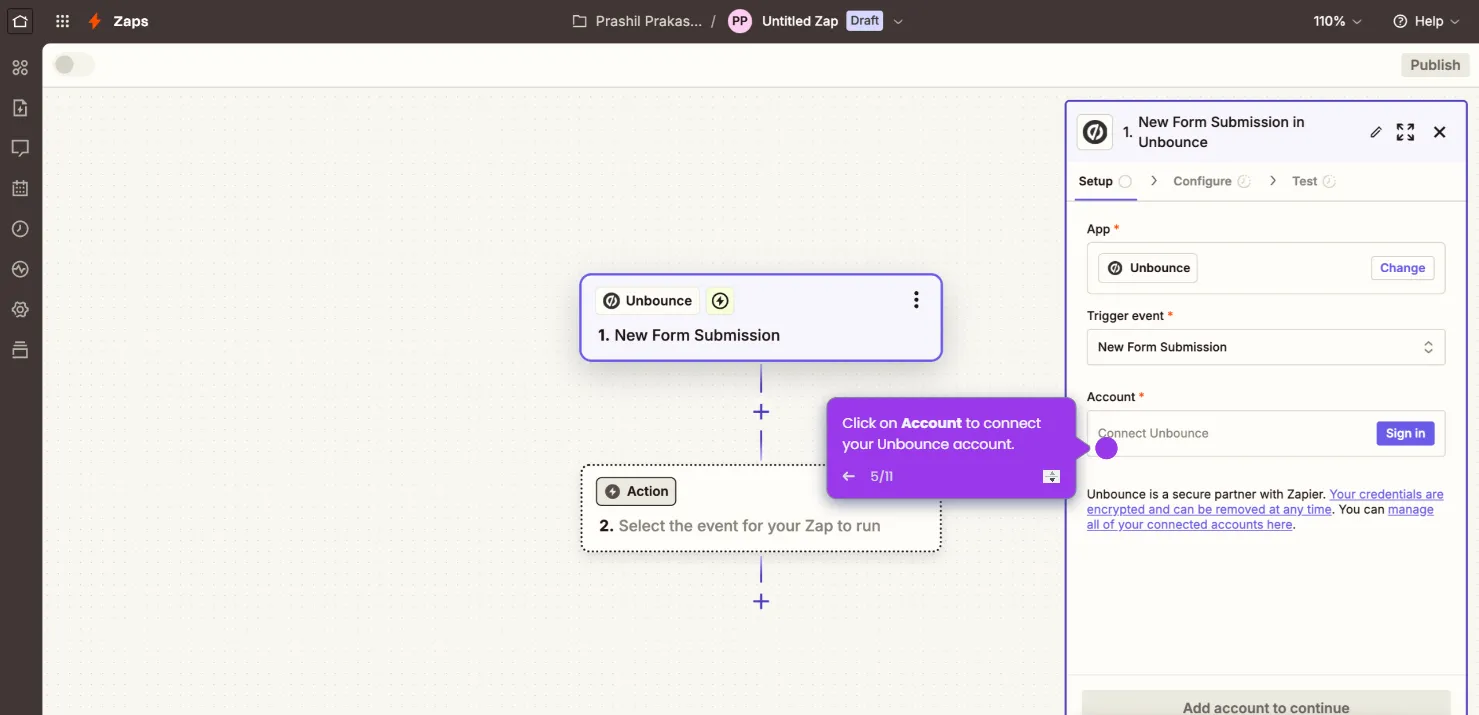Open the apps grid launcher
Image resolution: width=1479 pixels, height=715 pixels.
(x=63, y=21)
